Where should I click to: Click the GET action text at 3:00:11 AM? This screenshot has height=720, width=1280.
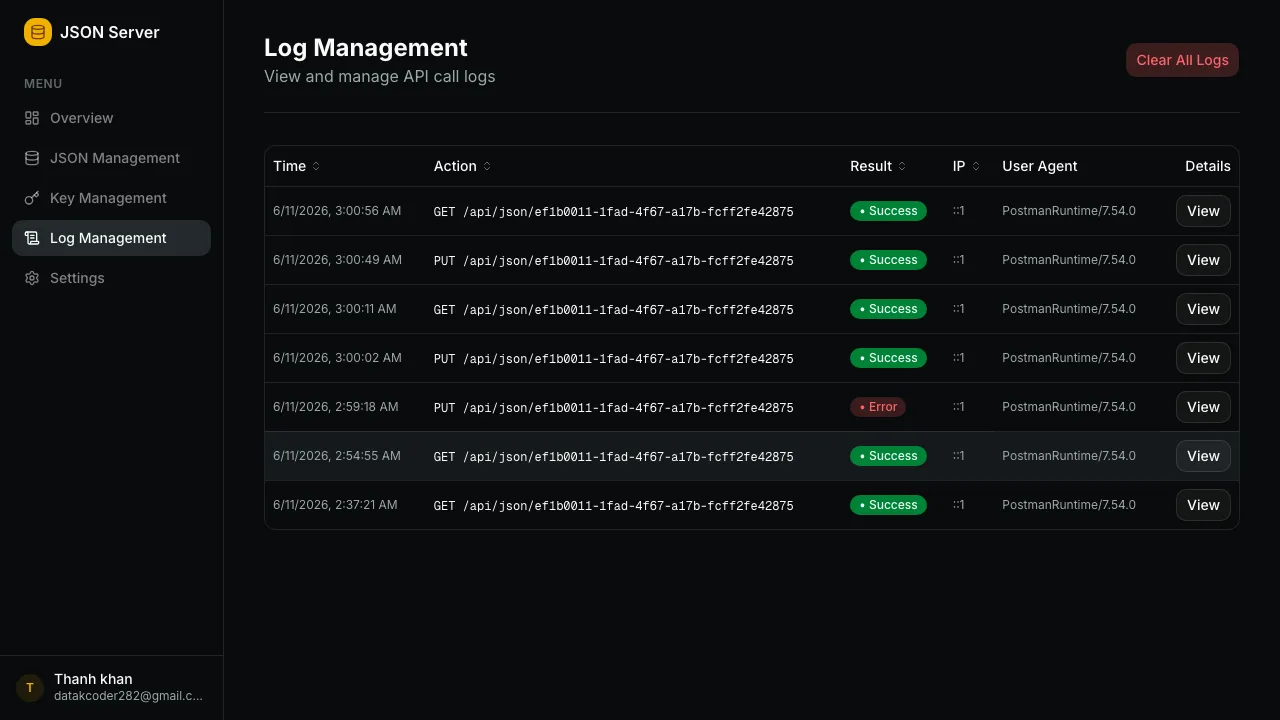coord(613,310)
